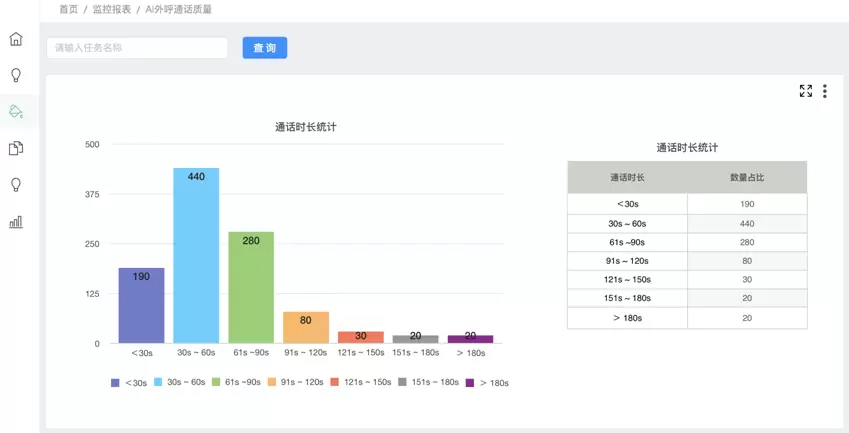Click the 查询 search button
Image resolution: width=849 pixels, height=433 pixels.
coord(265,48)
